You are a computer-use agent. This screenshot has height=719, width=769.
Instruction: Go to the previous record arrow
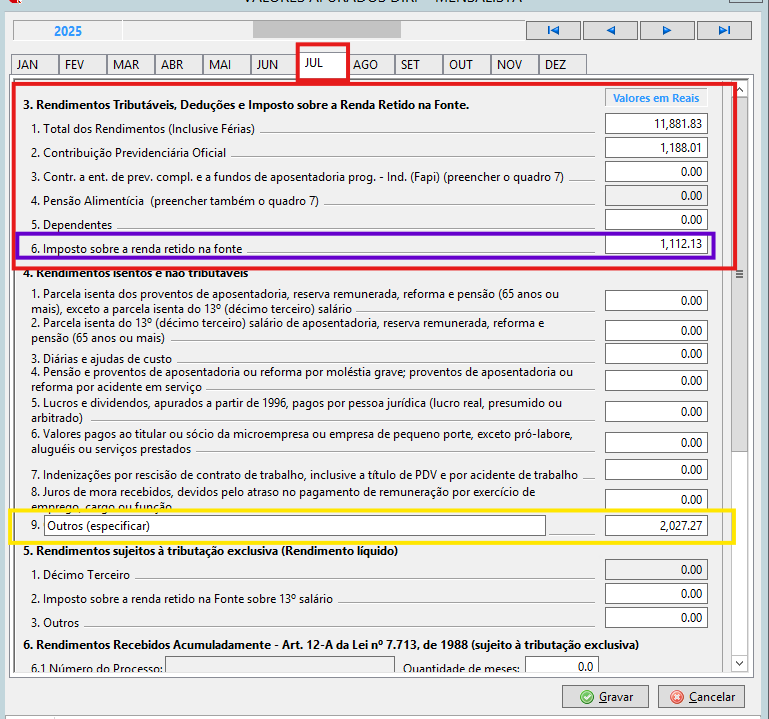(x=611, y=30)
